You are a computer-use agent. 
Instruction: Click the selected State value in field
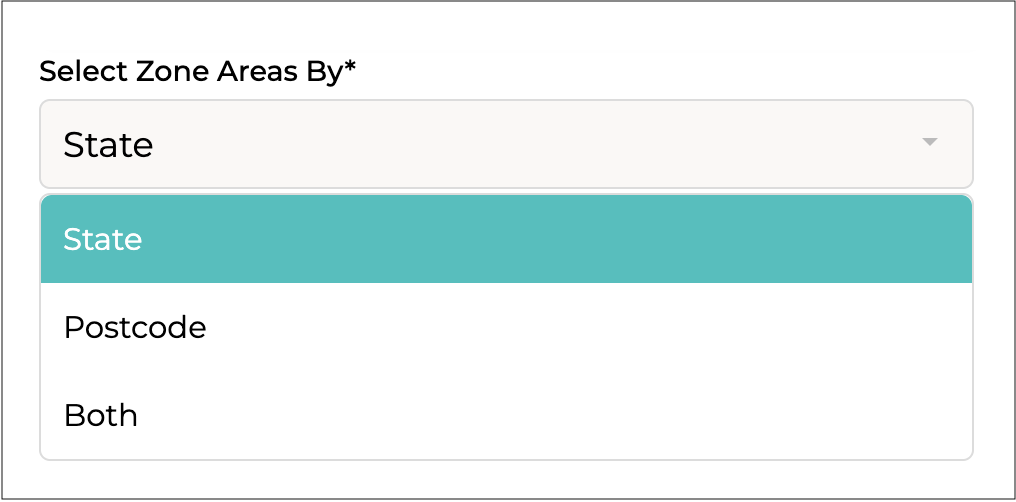point(108,145)
